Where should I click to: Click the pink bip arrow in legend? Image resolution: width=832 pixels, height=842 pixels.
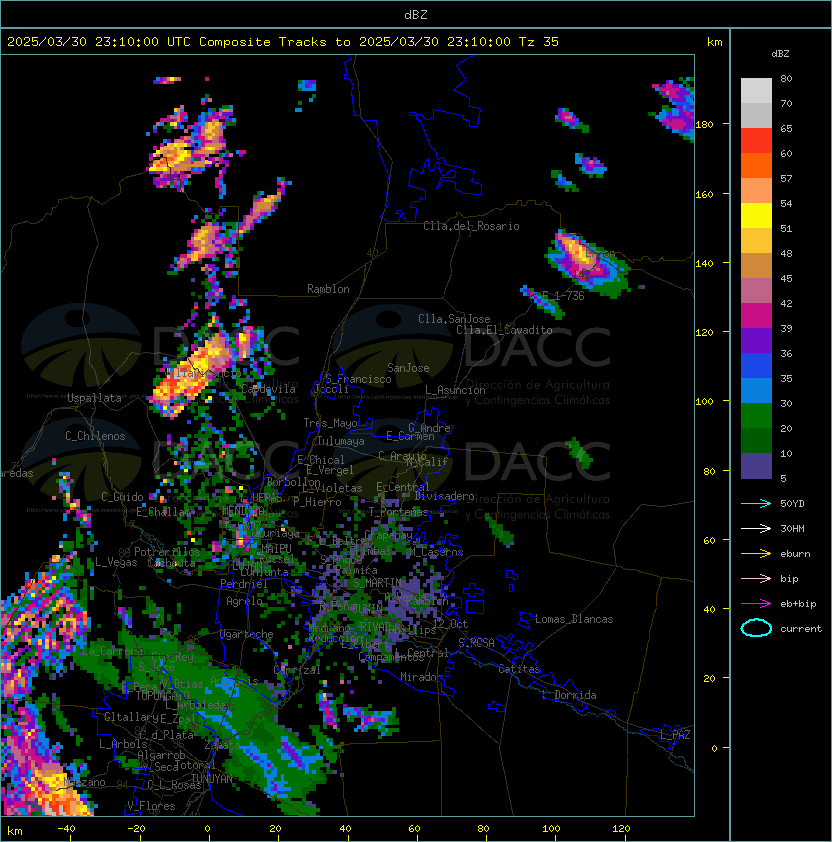756,578
